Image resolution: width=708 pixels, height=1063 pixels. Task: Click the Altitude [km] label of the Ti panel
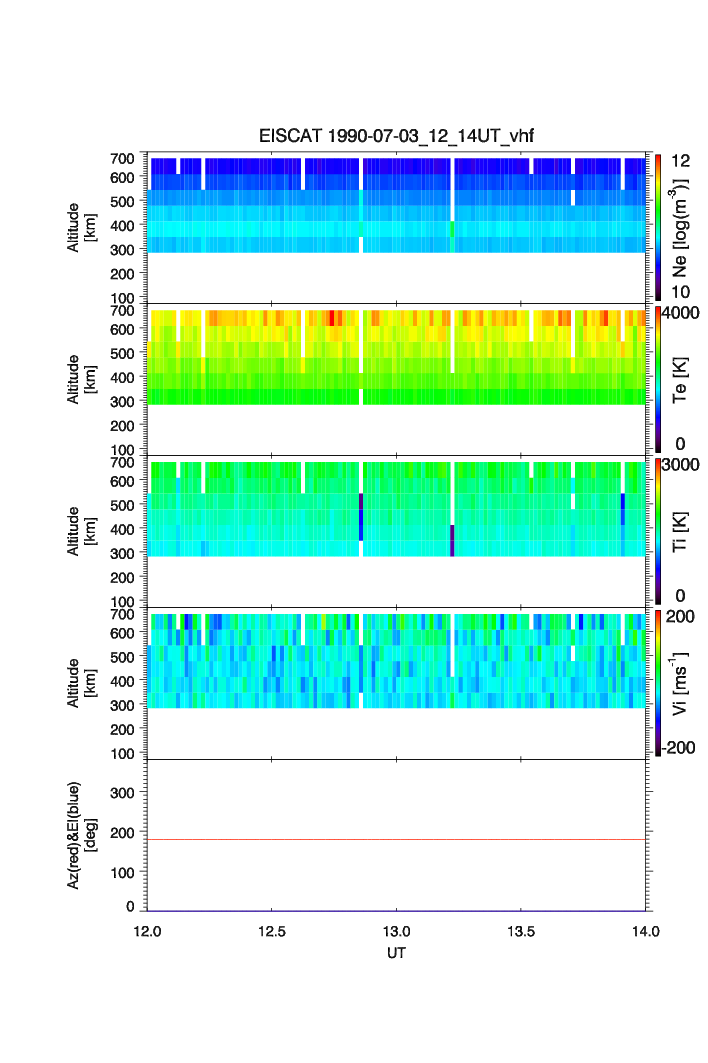point(81,532)
